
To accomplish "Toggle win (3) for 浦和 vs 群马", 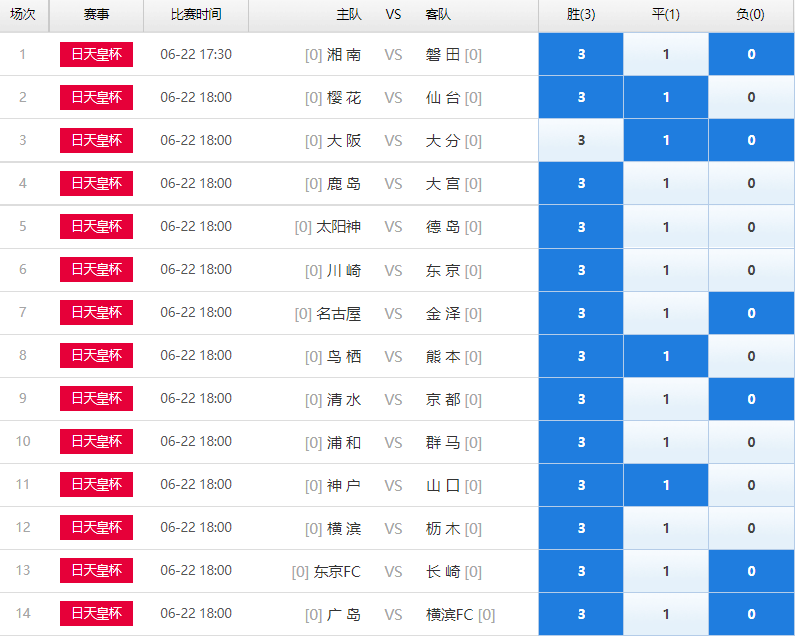I will pos(581,442).
